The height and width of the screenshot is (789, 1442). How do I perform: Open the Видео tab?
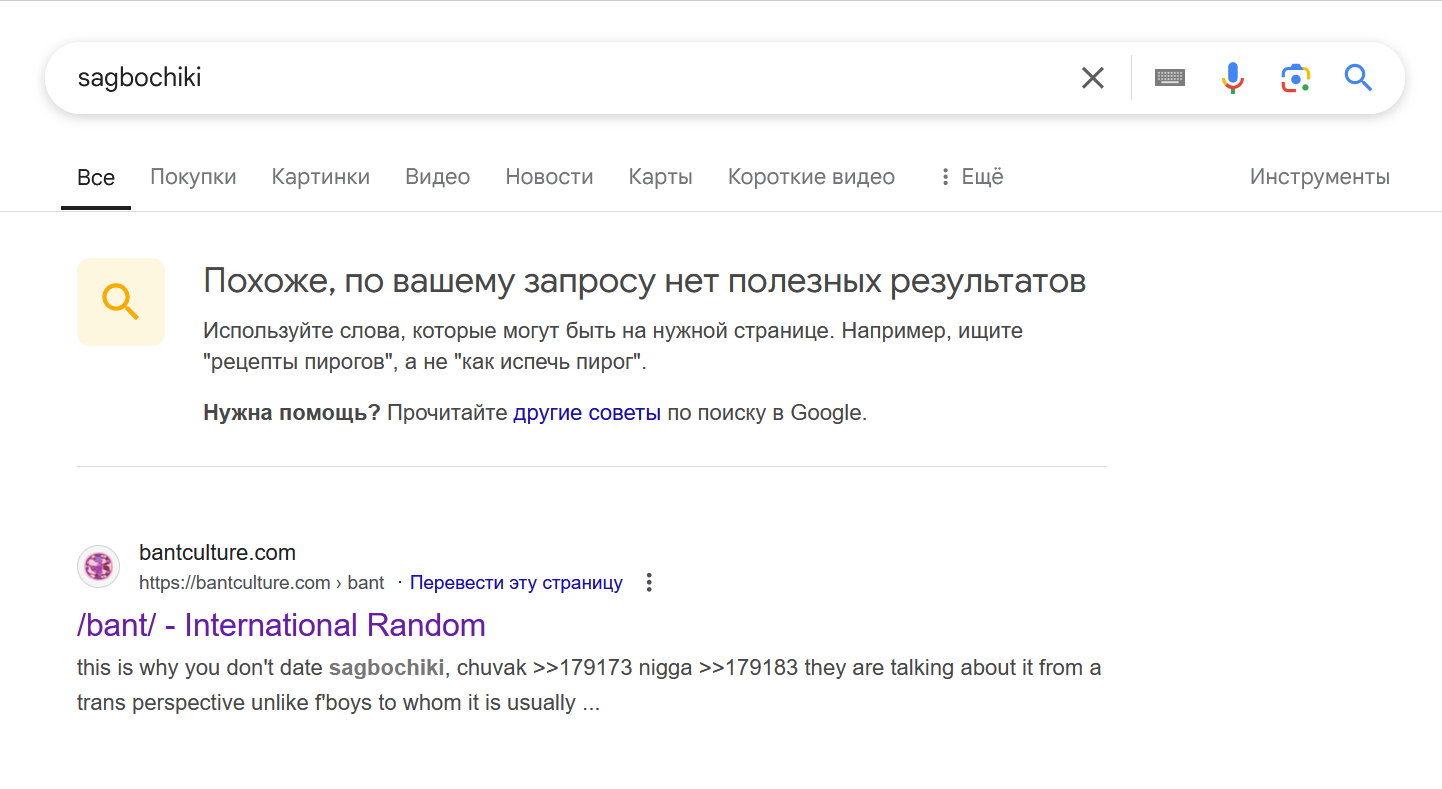[x=438, y=177]
